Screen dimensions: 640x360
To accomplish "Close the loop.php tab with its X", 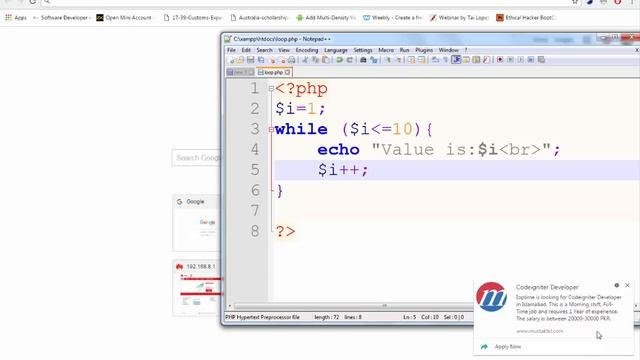I will click(x=287, y=72).
